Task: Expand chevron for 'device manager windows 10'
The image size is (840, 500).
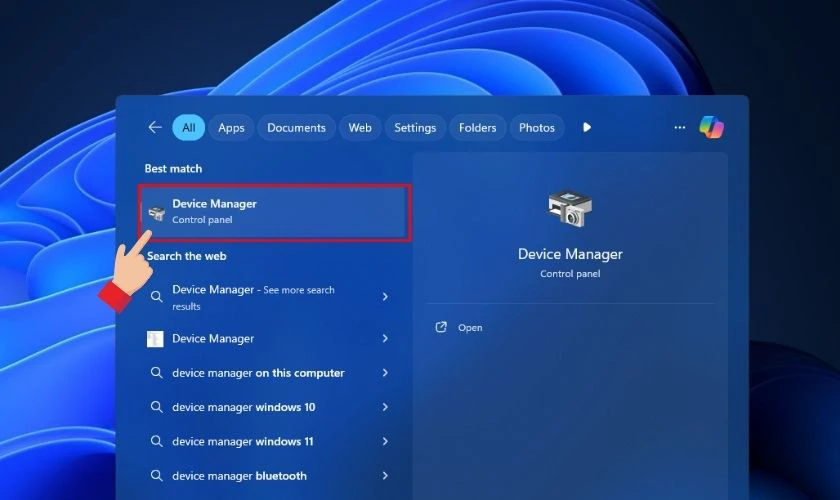Action: (385, 407)
